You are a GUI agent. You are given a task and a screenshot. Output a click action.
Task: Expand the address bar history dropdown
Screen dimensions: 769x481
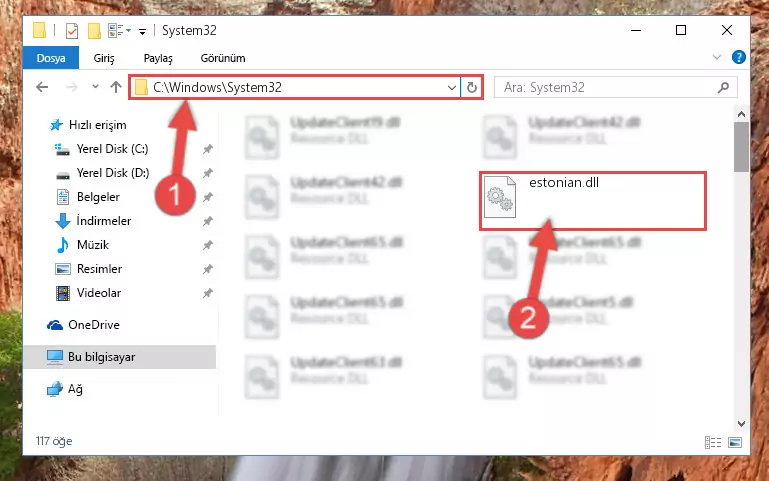pos(452,88)
